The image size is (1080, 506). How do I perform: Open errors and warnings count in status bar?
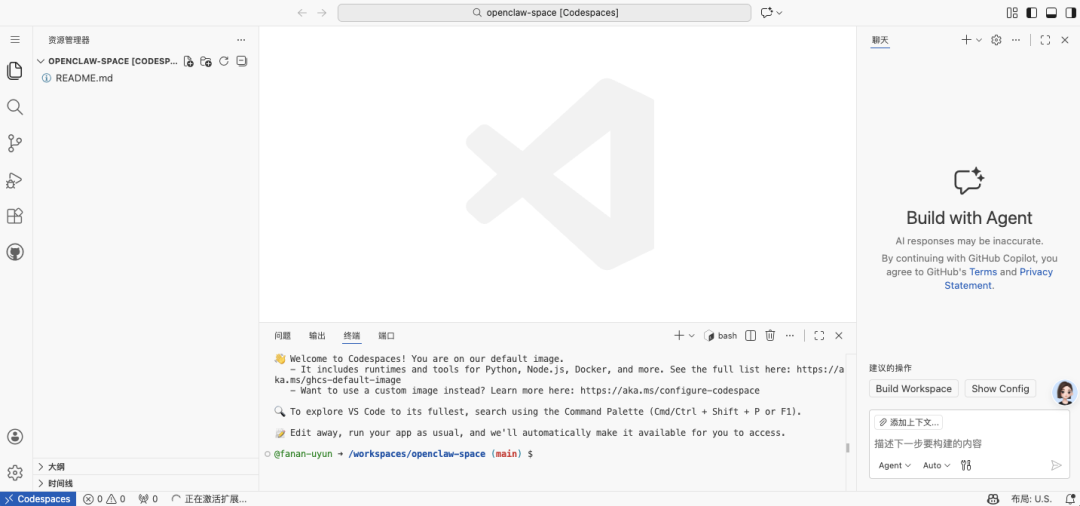click(104, 498)
